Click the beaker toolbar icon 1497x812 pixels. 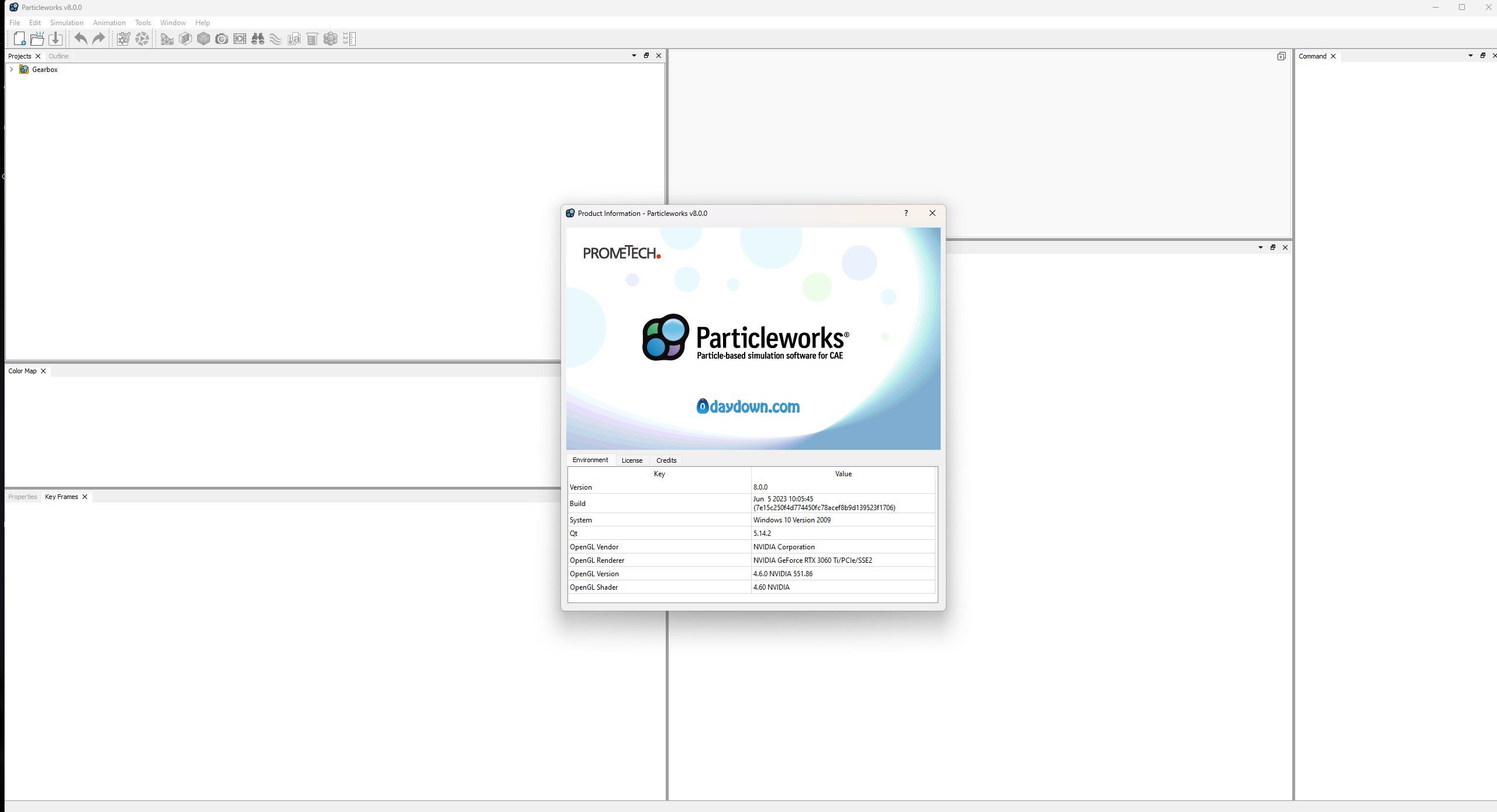coord(312,39)
